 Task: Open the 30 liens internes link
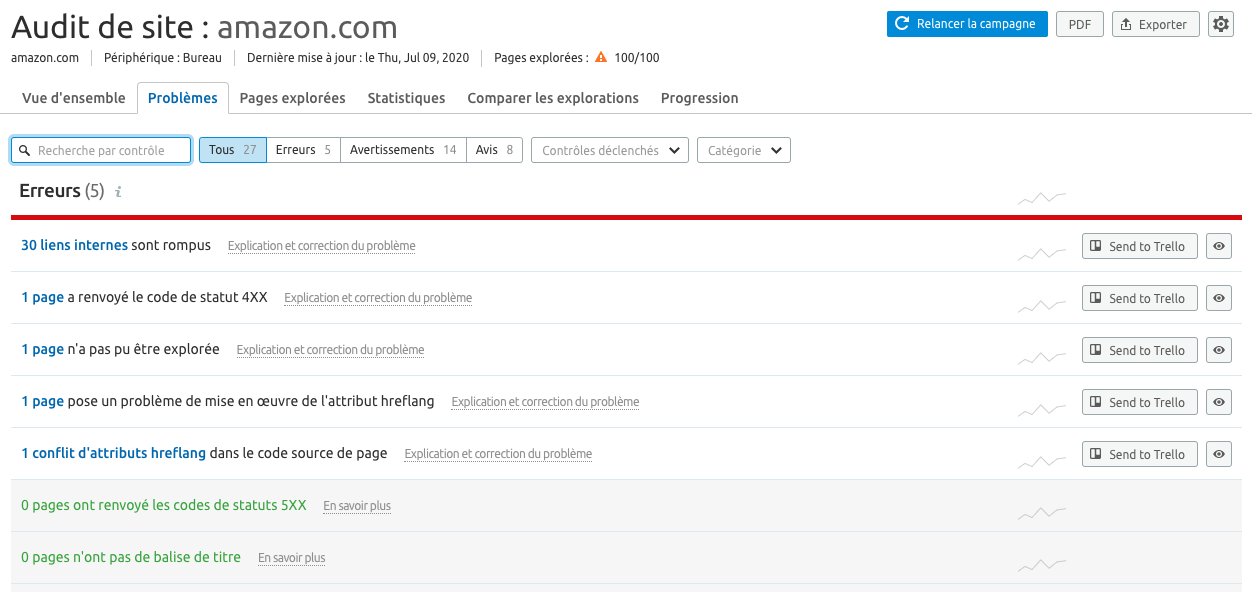click(74, 245)
